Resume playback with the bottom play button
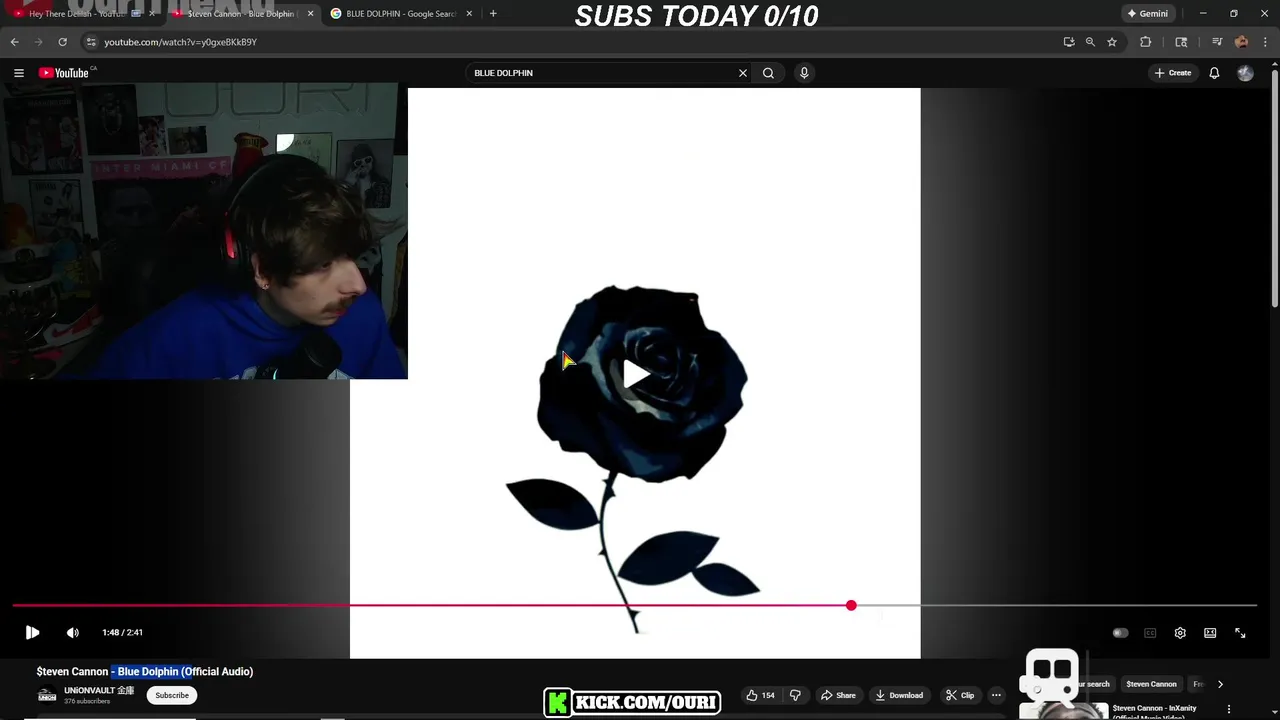This screenshot has width=1280, height=720. (32, 632)
